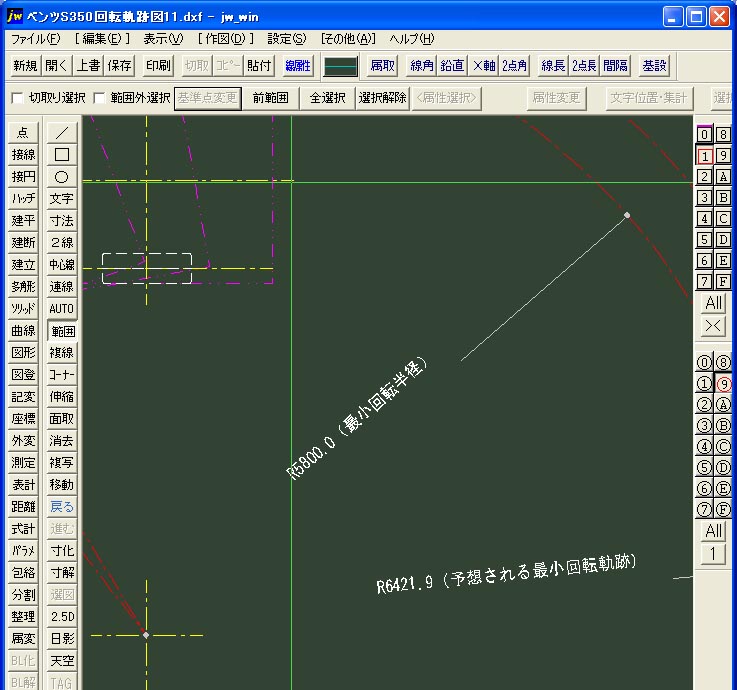Viewport: 737px width, 690px height.
Task: Toggle circled layer group F
Action: pos(723,509)
